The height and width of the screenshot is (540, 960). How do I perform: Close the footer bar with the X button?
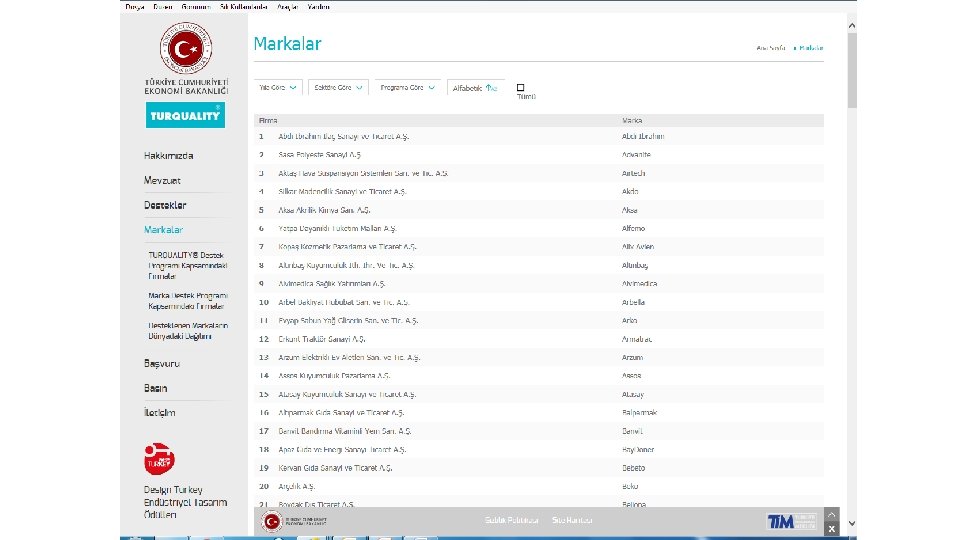coord(831,528)
